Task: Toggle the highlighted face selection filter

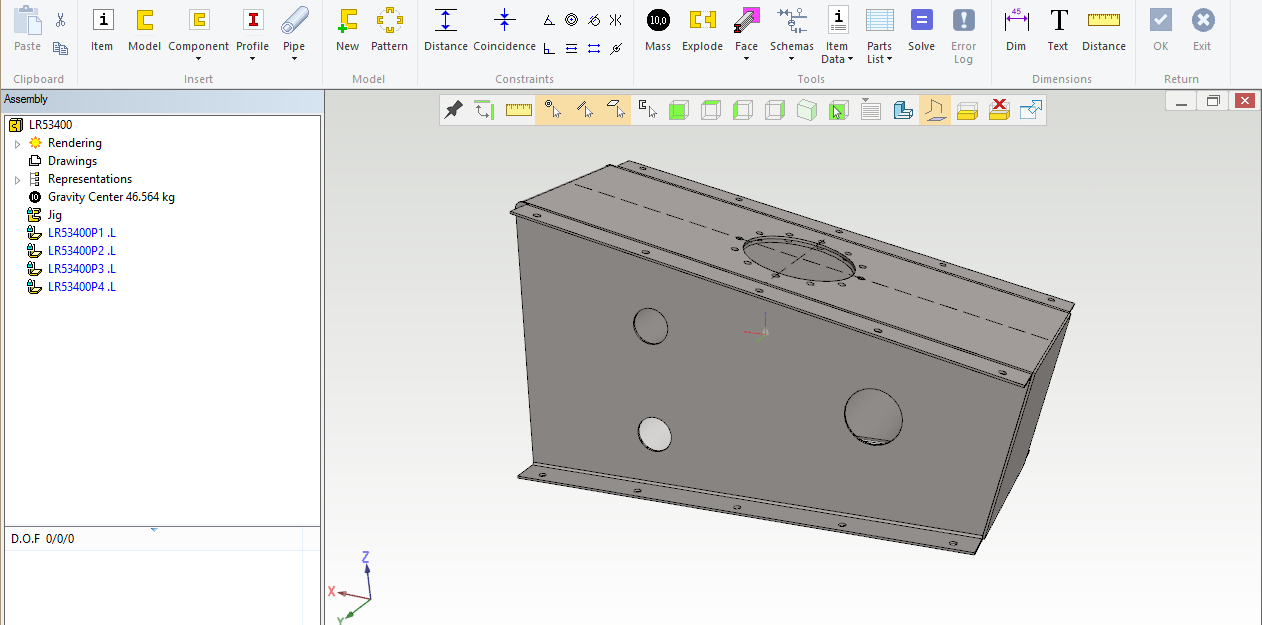Action: tap(616, 110)
